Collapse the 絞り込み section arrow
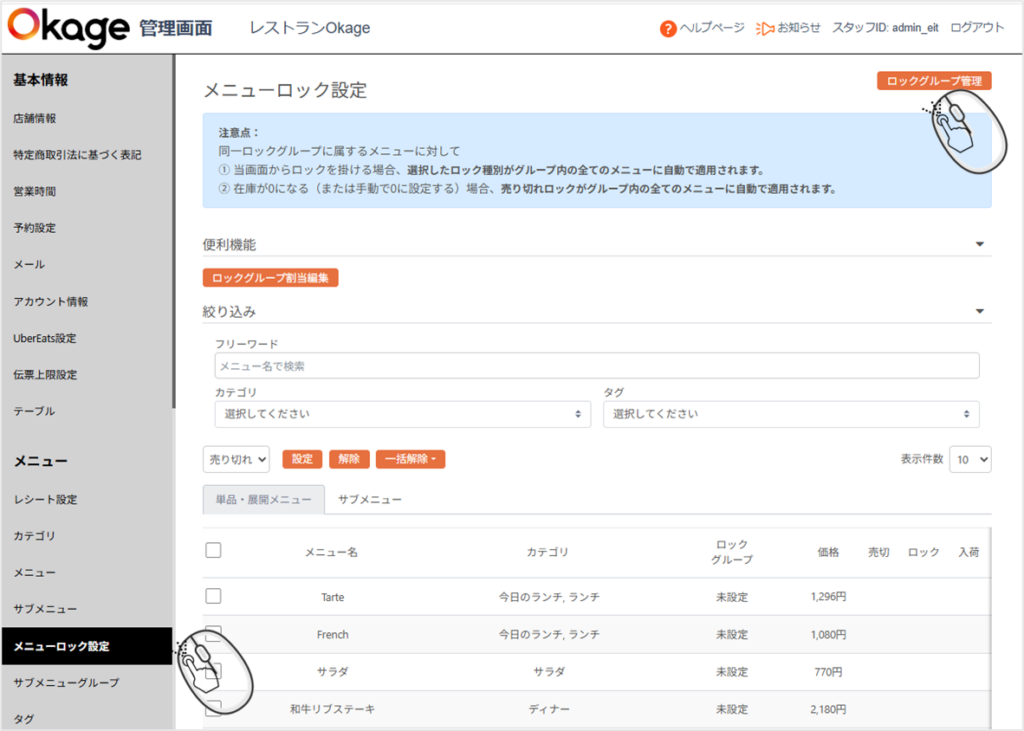This screenshot has width=1024, height=731. click(980, 312)
